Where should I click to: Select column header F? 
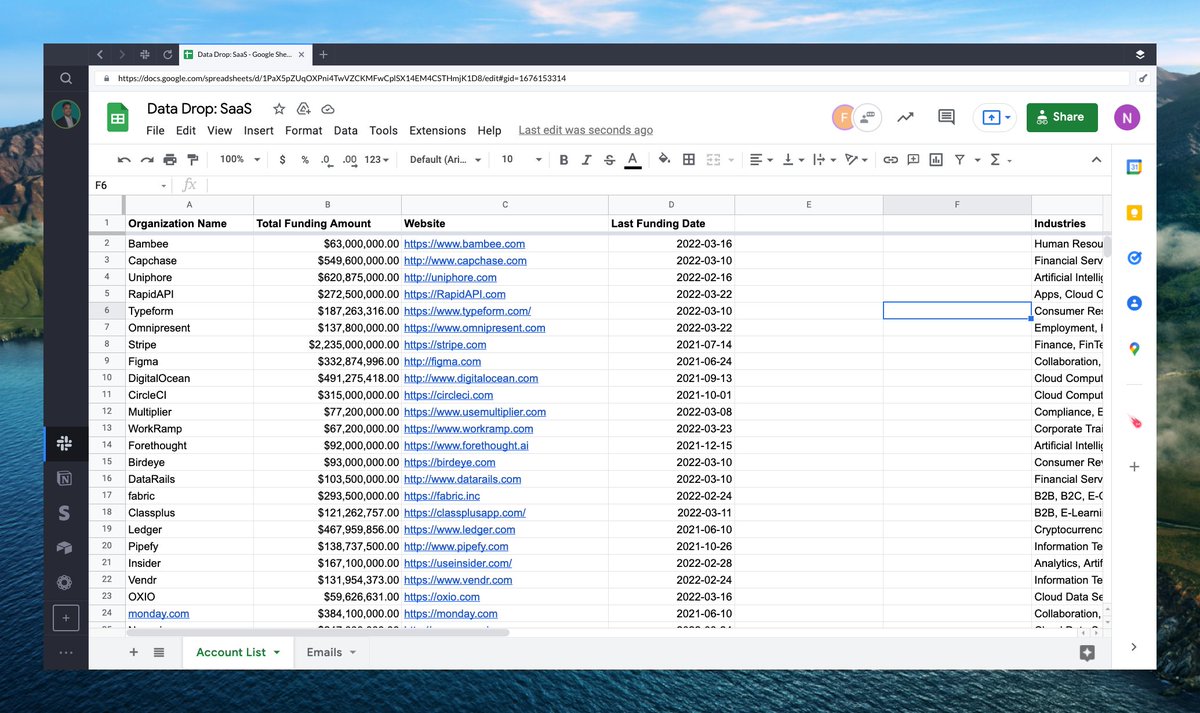coord(957,205)
